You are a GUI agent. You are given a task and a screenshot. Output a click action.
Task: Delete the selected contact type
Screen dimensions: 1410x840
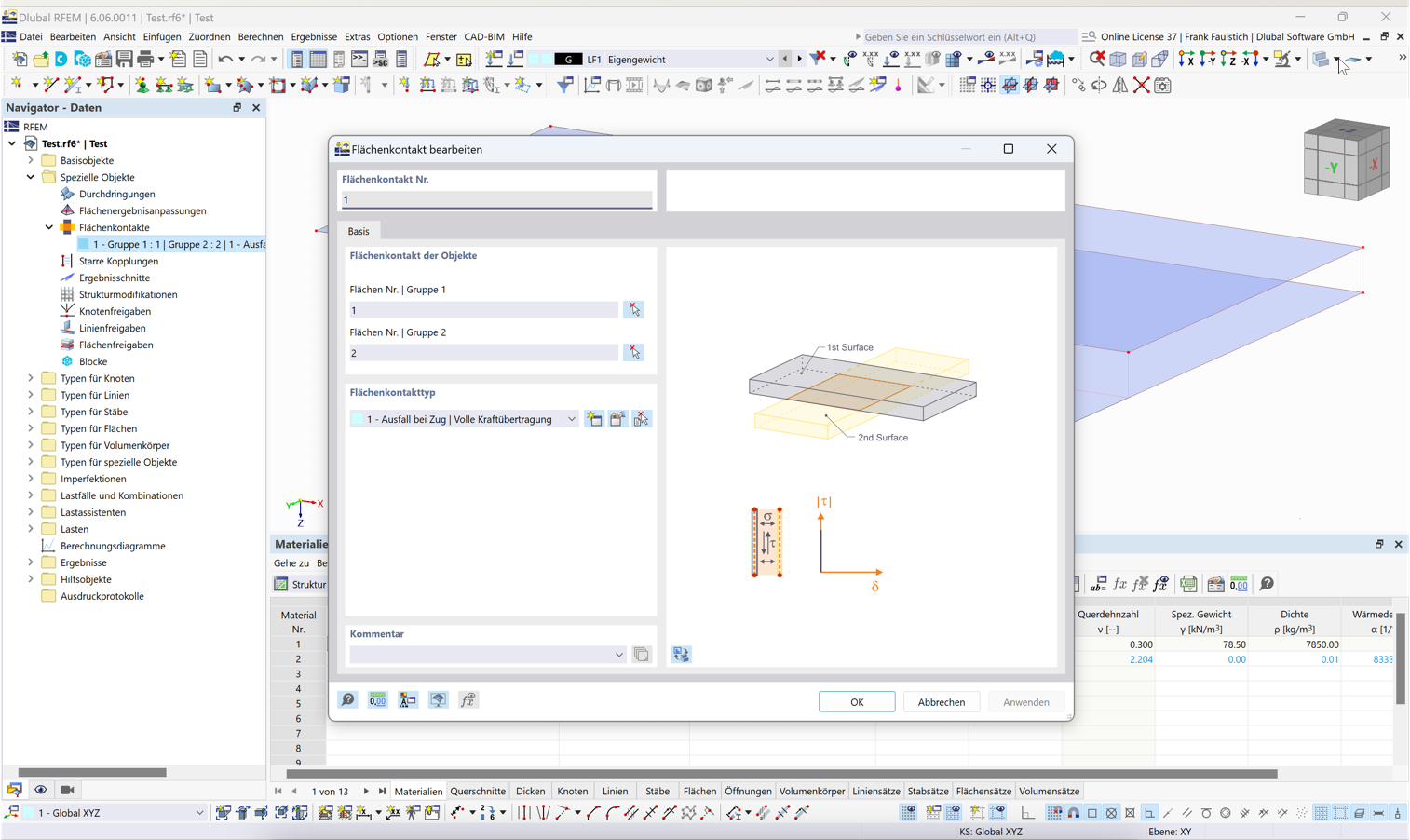[x=641, y=418]
